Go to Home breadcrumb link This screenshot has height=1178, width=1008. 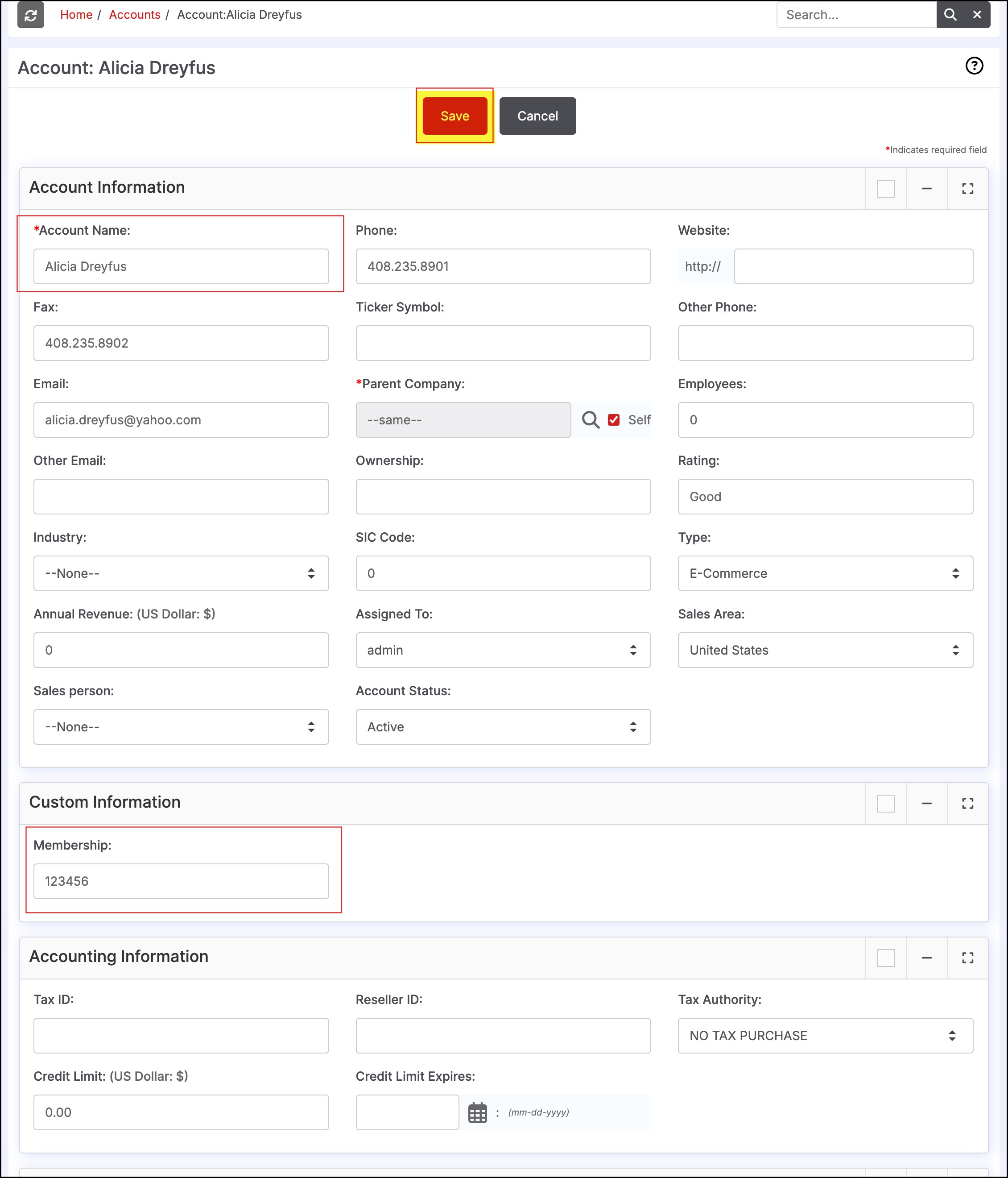(76, 15)
